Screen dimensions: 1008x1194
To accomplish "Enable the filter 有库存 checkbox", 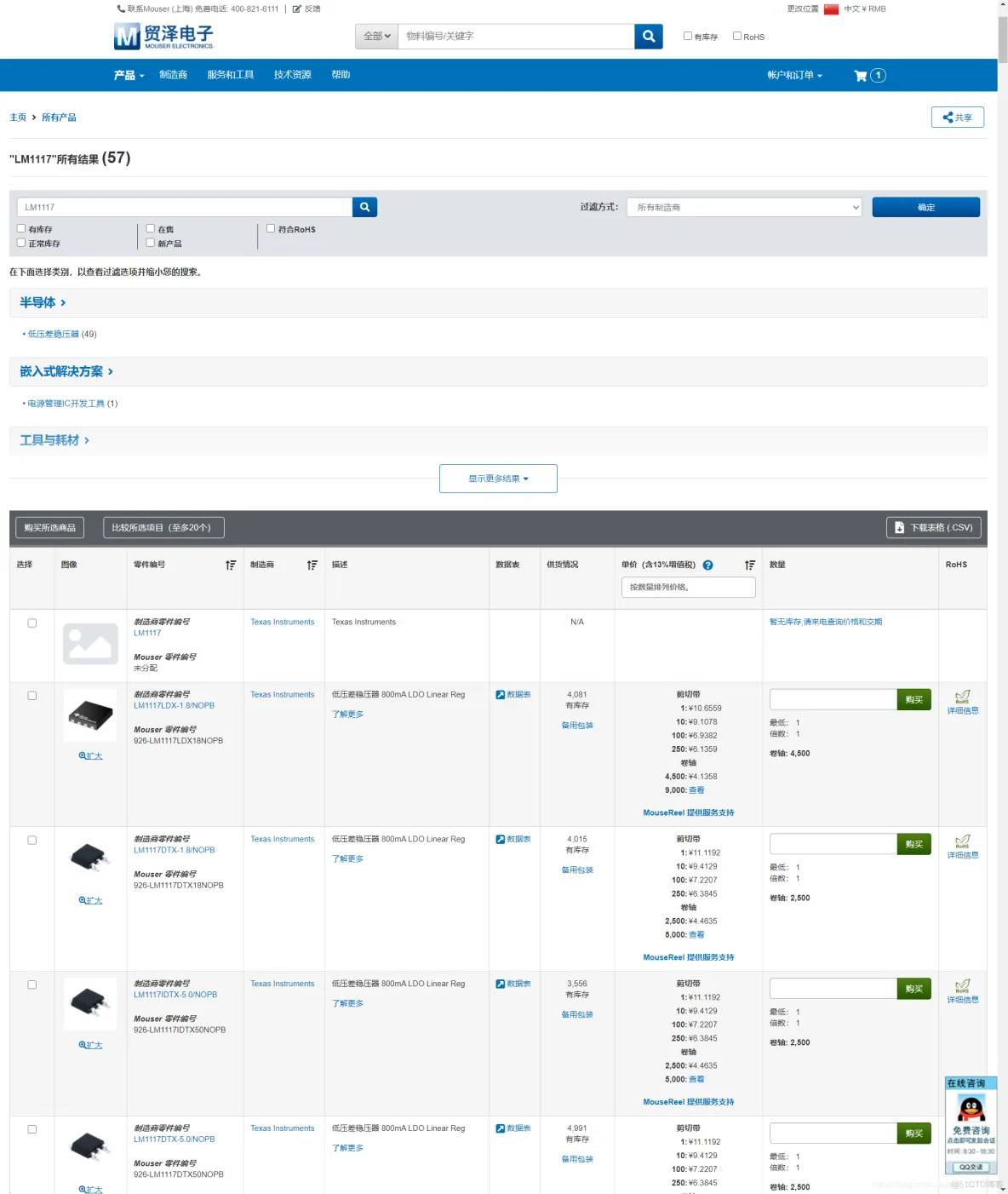I will point(21,228).
